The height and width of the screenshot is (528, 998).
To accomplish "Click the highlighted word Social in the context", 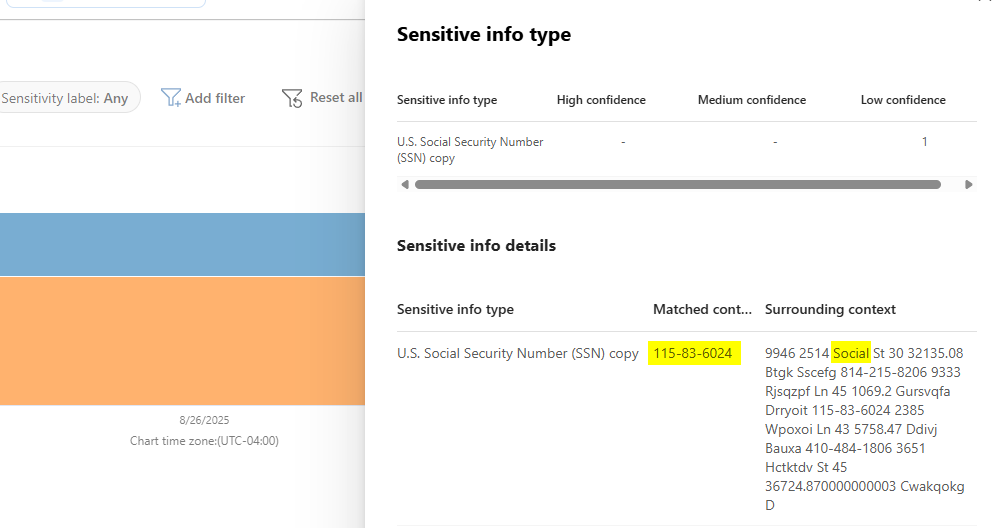I will coord(850,353).
